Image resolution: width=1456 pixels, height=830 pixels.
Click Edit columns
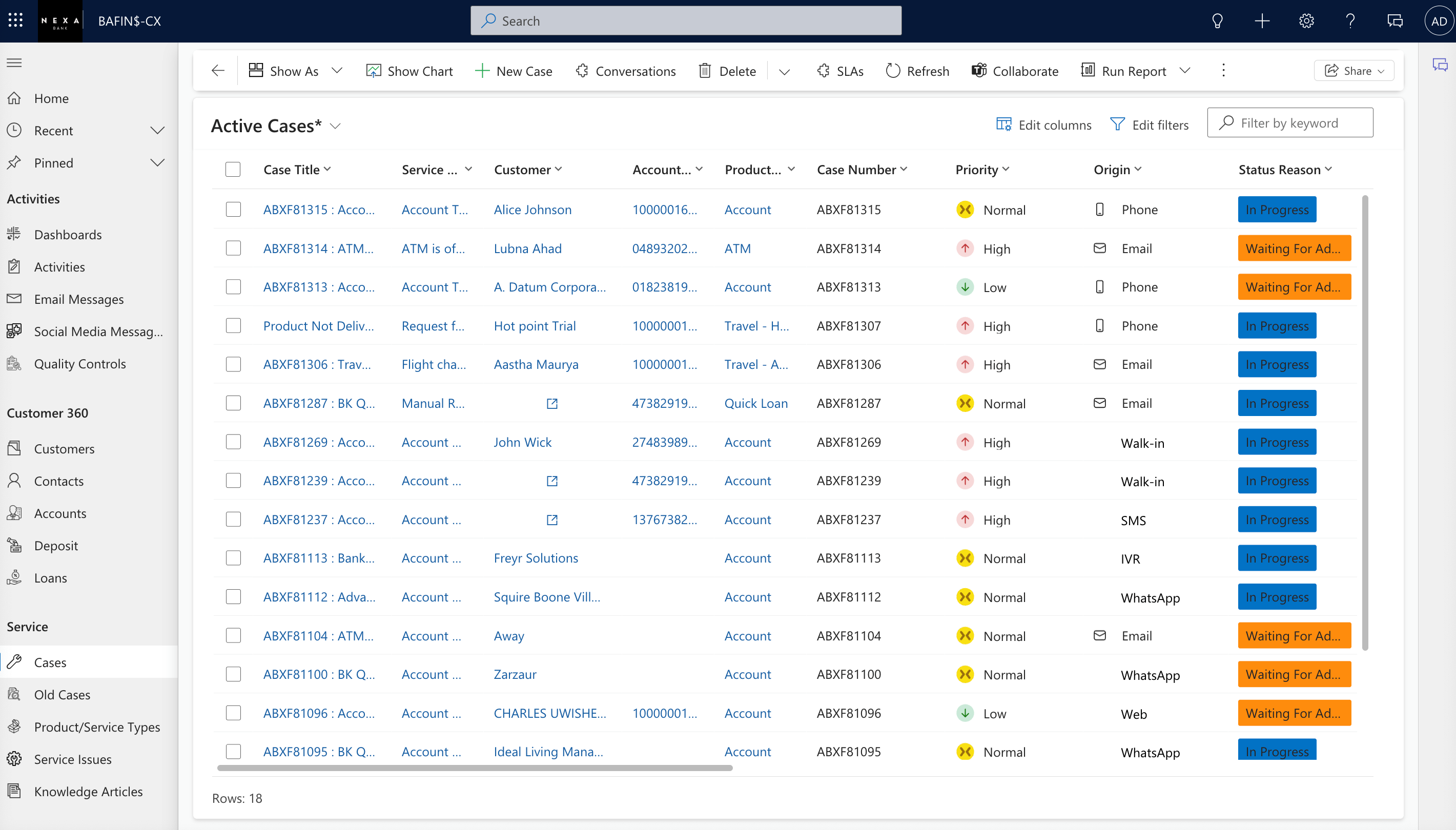point(1043,125)
